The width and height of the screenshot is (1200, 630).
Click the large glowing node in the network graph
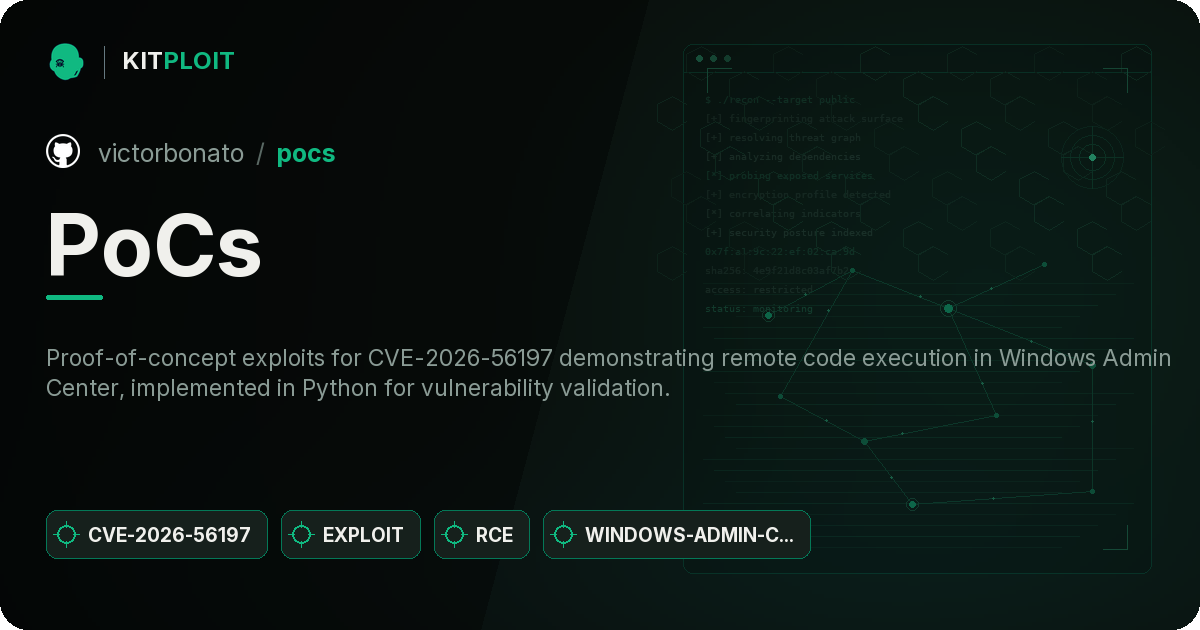click(948, 308)
